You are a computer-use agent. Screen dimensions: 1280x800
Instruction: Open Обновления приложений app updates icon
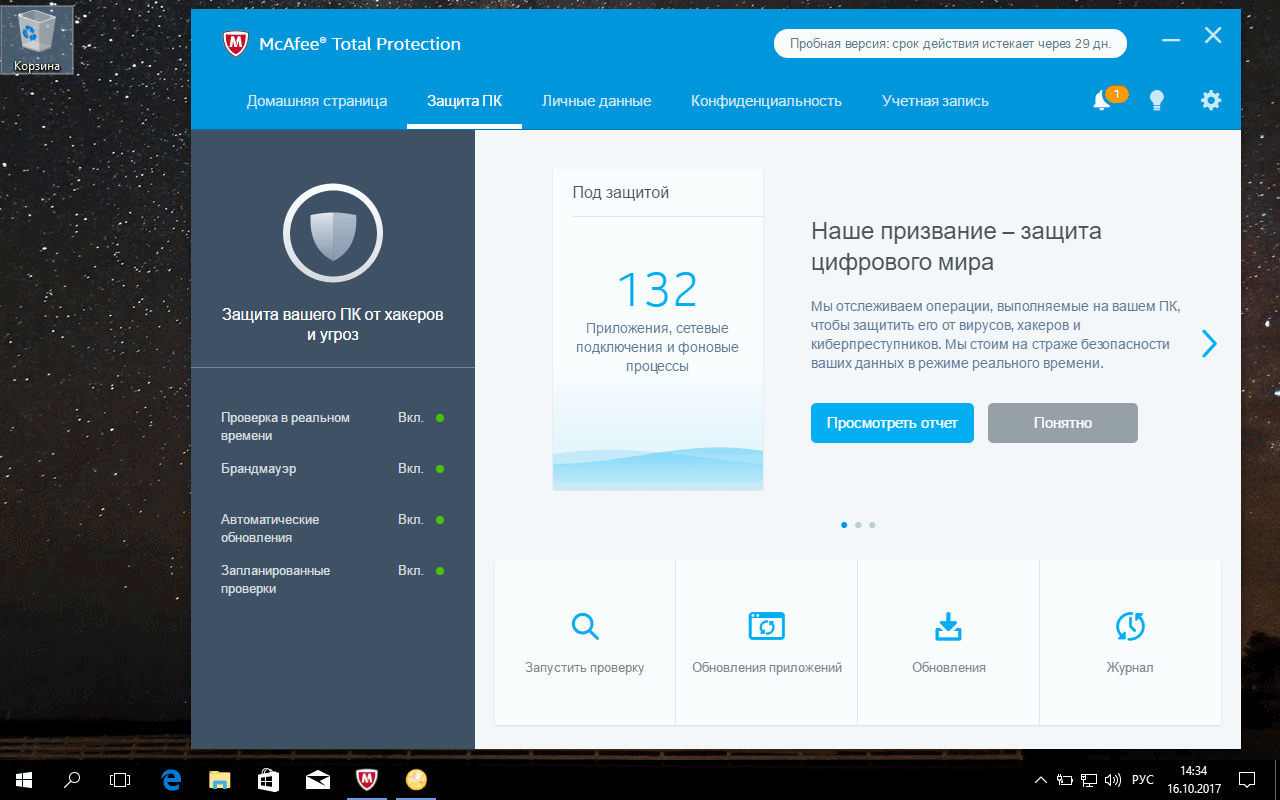(766, 625)
